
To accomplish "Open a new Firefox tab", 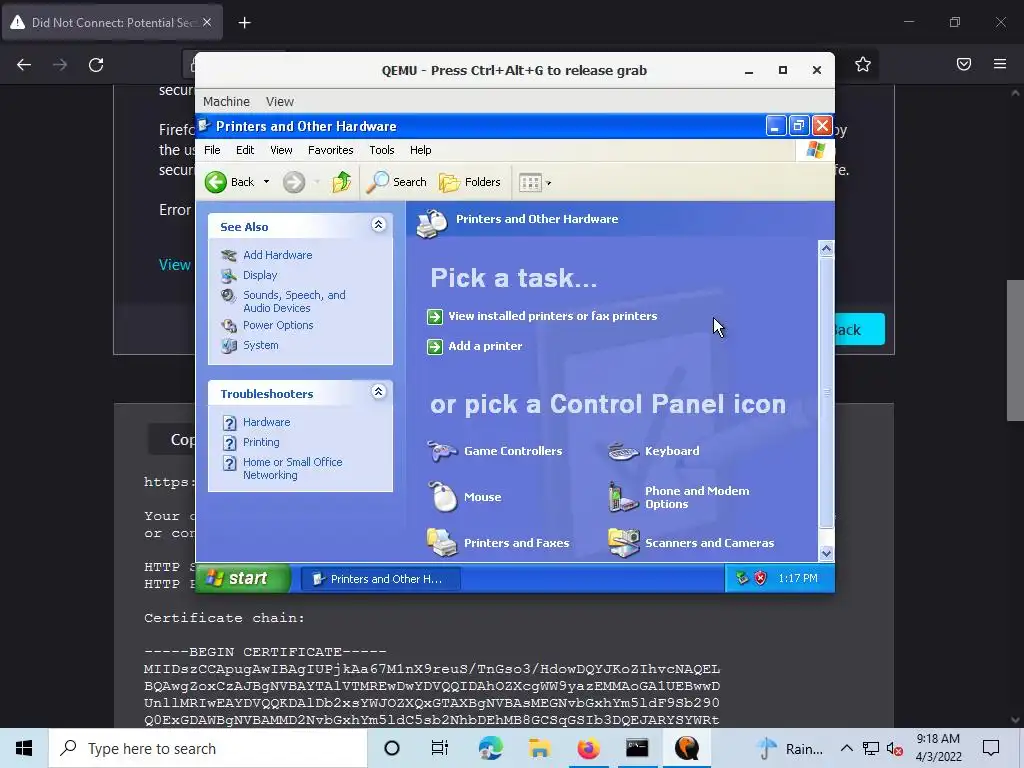I will 244,23.
